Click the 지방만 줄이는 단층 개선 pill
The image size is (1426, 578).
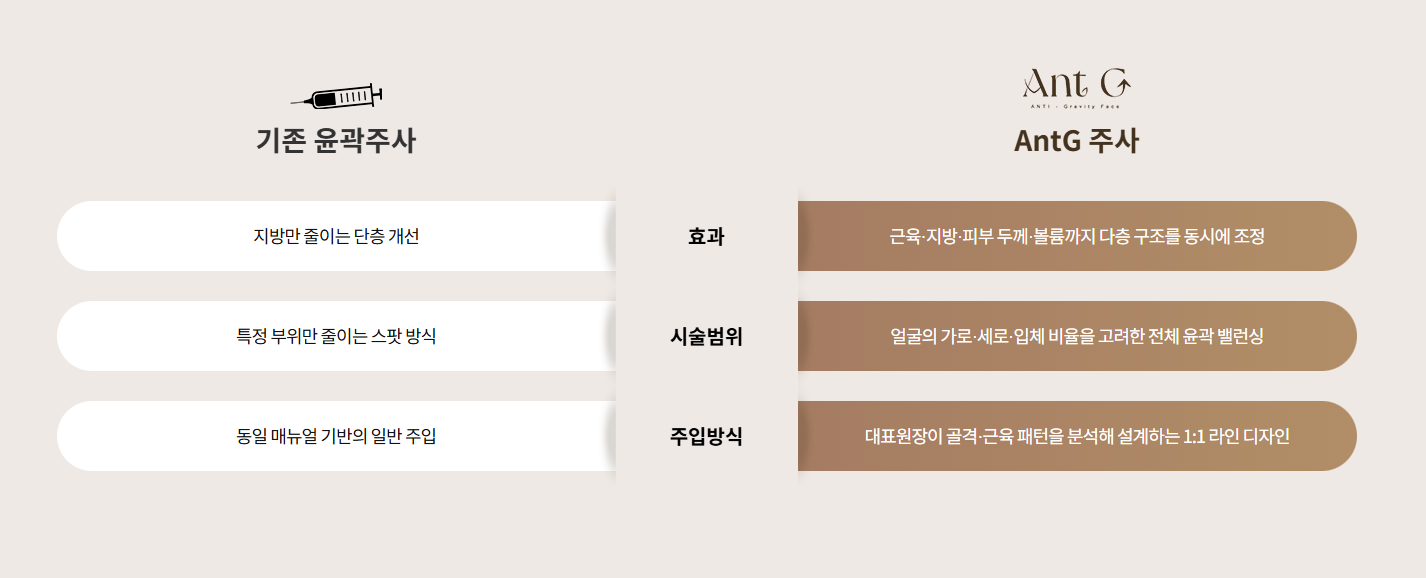click(x=336, y=236)
